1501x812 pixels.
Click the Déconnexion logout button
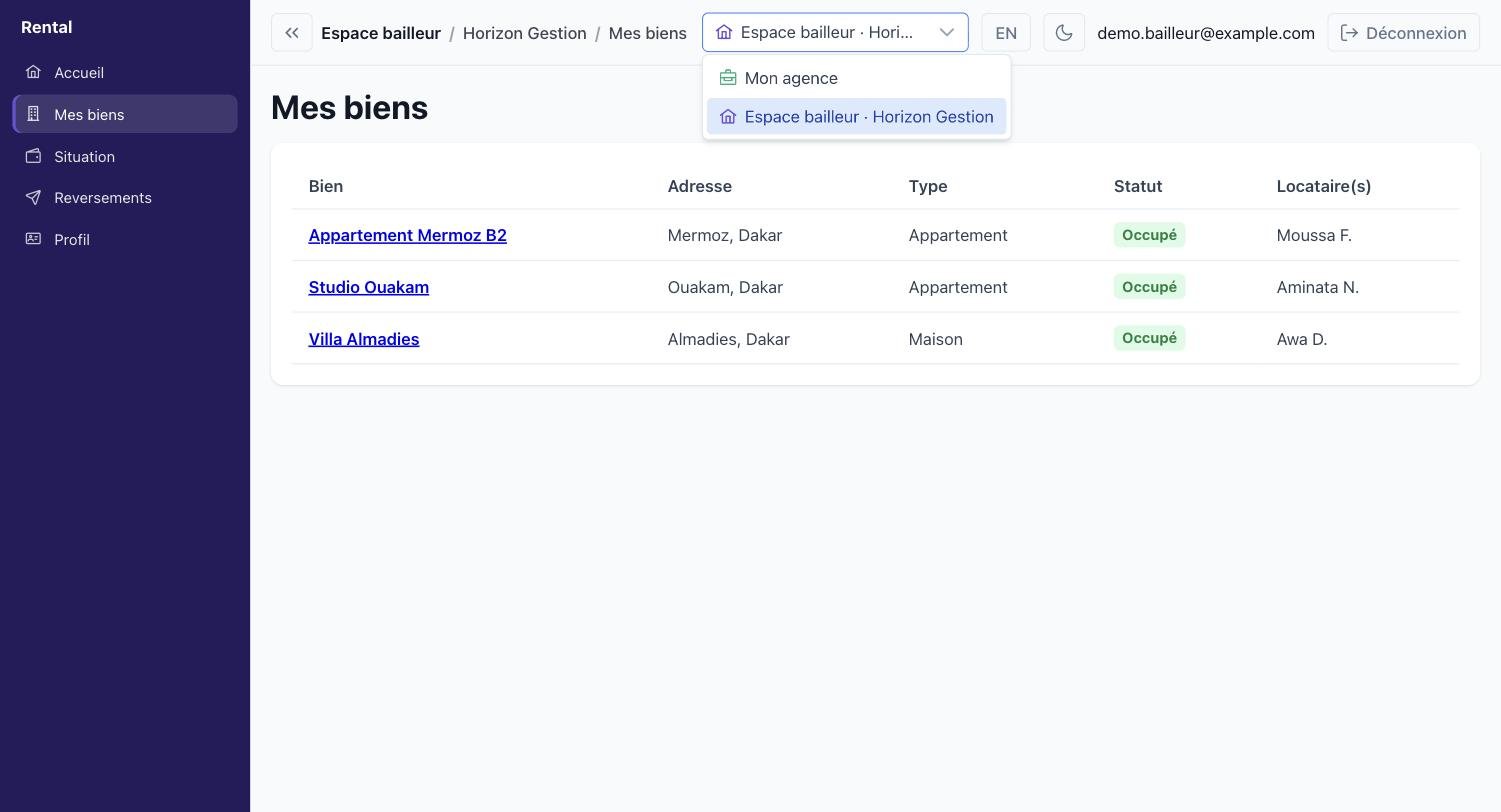coord(1403,33)
